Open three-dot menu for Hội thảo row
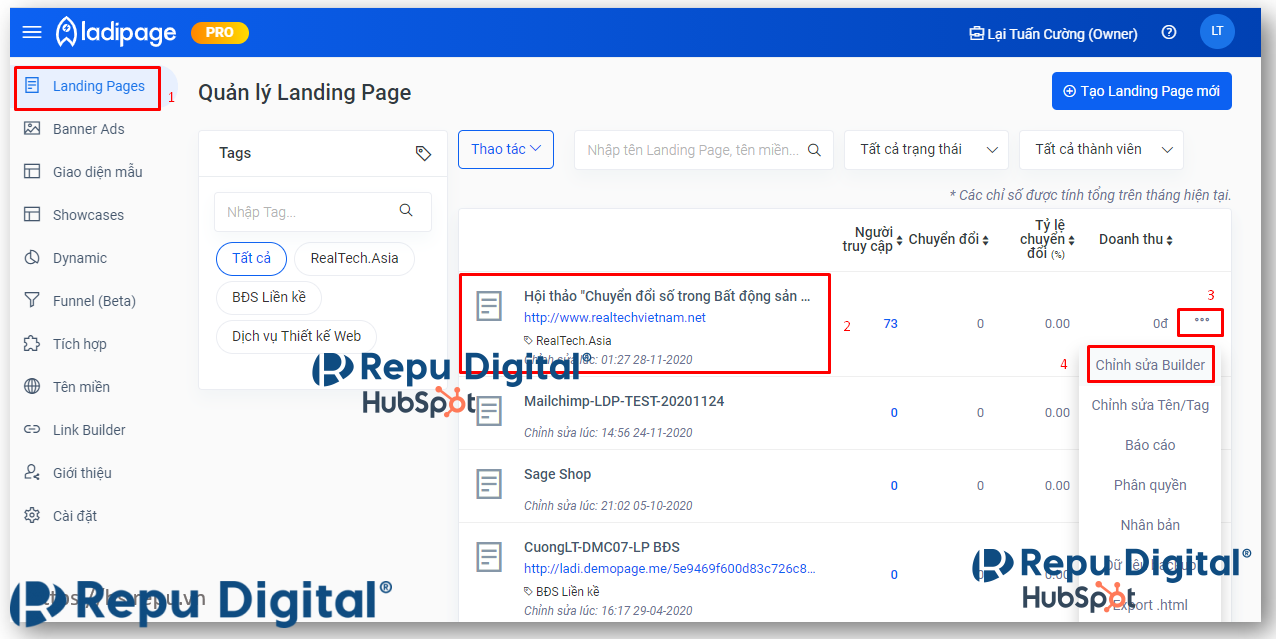The height and width of the screenshot is (639, 1276). (x=1201, y=320)
